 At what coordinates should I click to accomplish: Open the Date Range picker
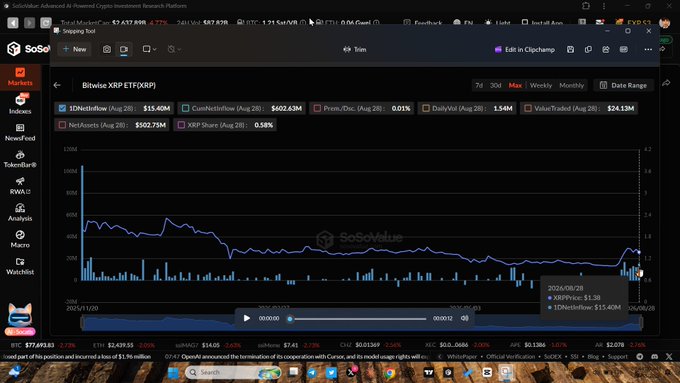623,85
